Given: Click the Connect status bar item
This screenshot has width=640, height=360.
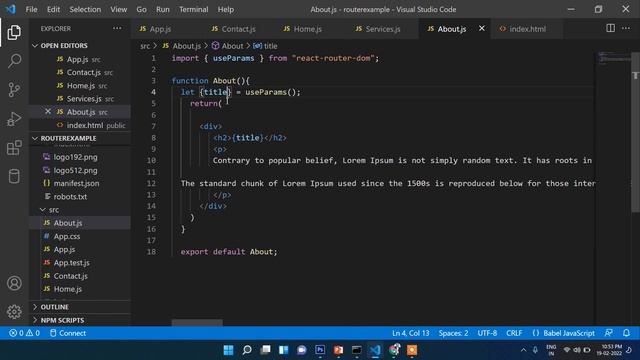Looking at the screenshot, I should pos(68,333).
